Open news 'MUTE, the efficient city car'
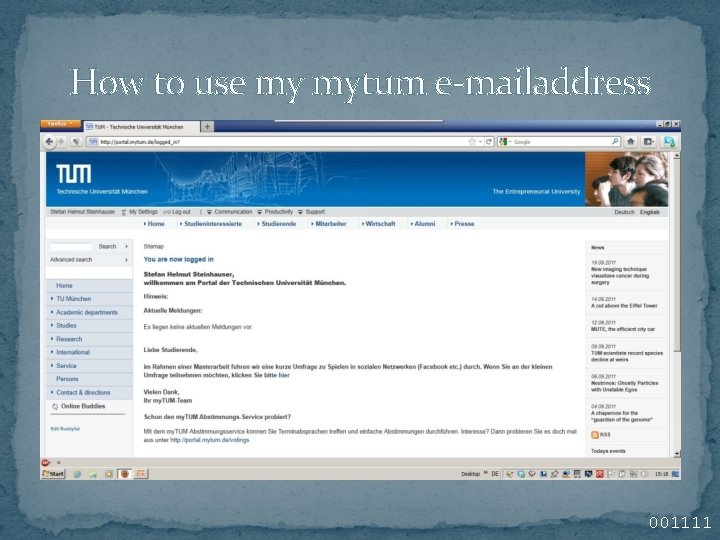The image size is (720, 540). 623,329
